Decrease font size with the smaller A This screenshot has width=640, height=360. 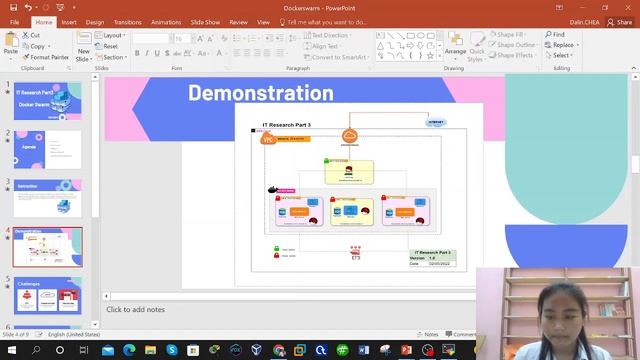pos(210,39)
